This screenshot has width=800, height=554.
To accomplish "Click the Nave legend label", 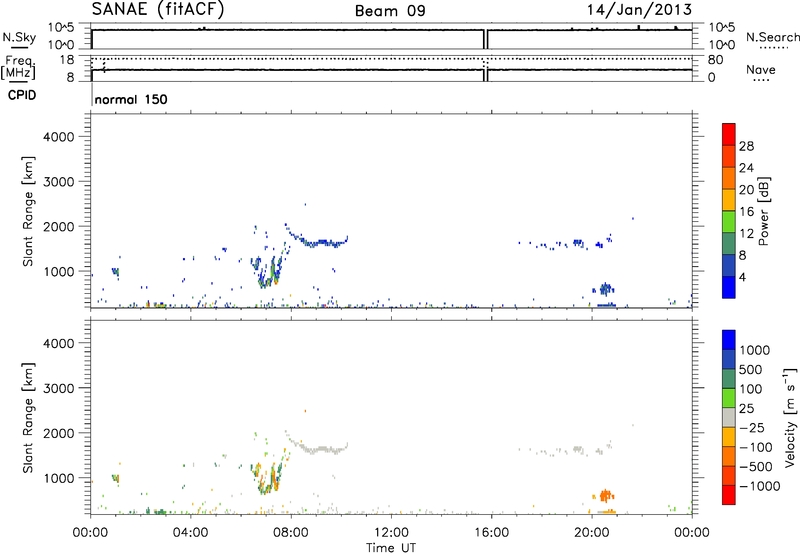I will pyautogui.click(x=761, y=70).
